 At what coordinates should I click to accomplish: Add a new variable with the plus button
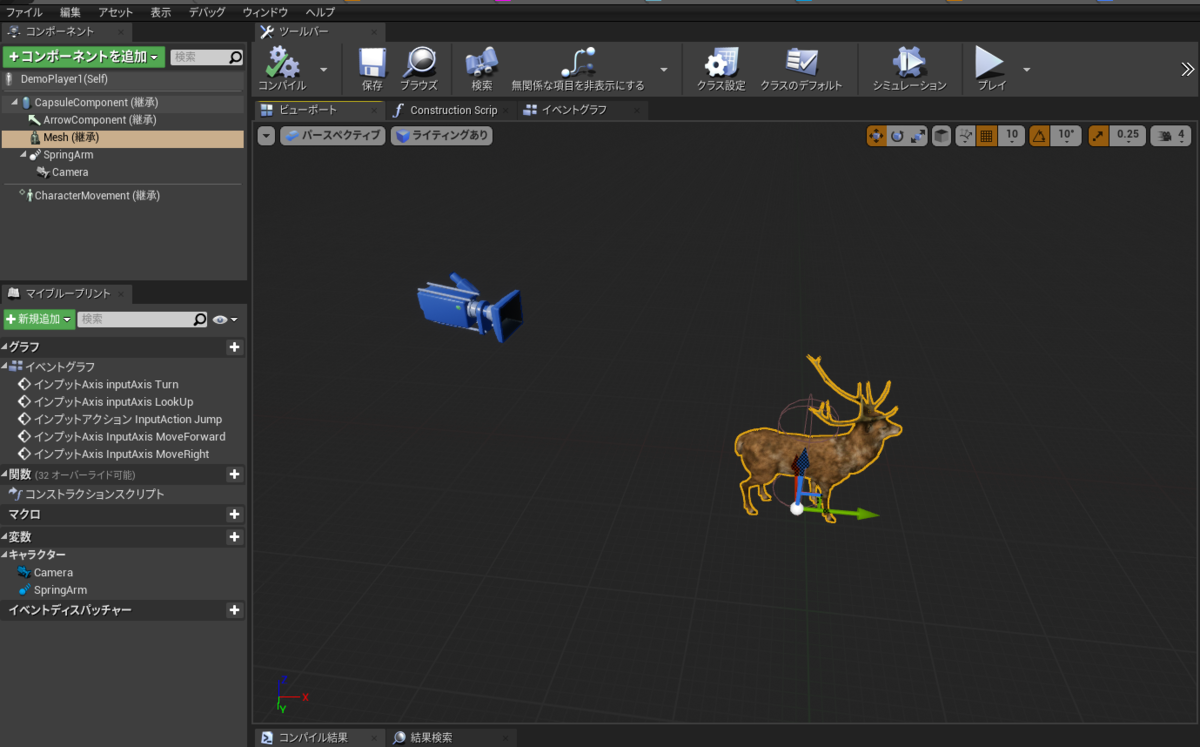tap(235, 537)
